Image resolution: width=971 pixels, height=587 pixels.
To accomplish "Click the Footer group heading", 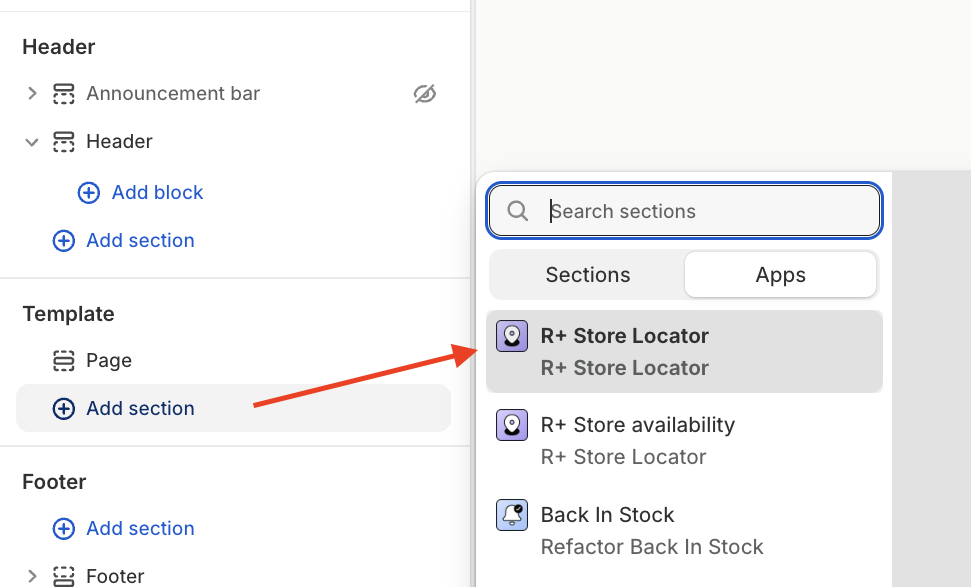I will pos(54,482).
